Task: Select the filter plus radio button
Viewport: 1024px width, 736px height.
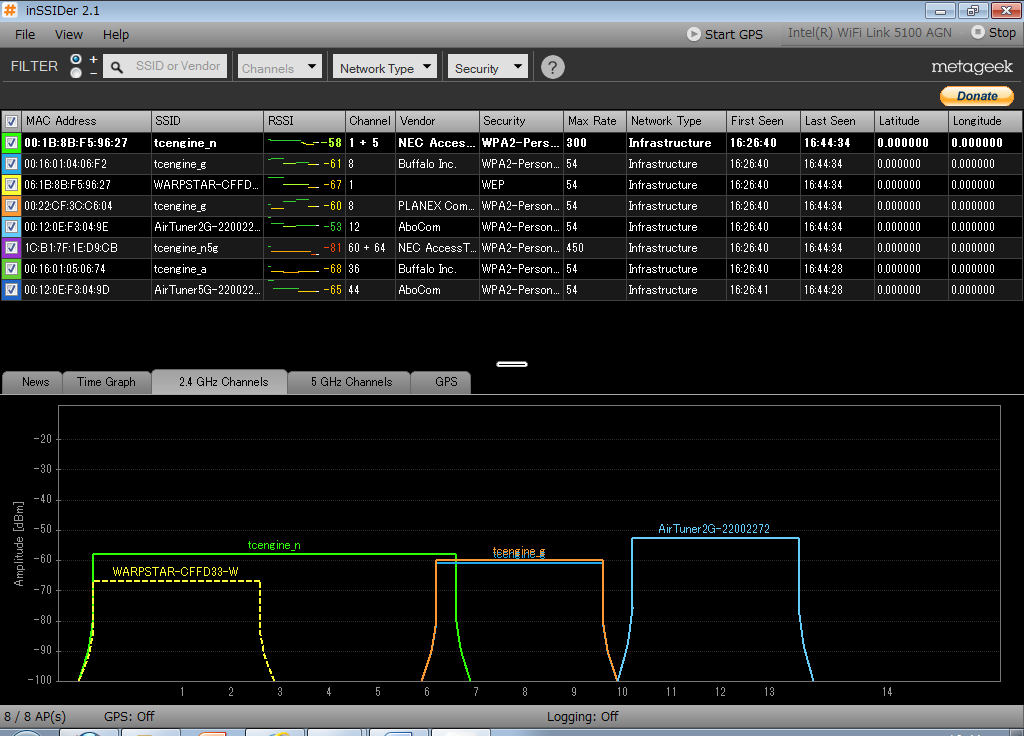Action: [76, 59]
